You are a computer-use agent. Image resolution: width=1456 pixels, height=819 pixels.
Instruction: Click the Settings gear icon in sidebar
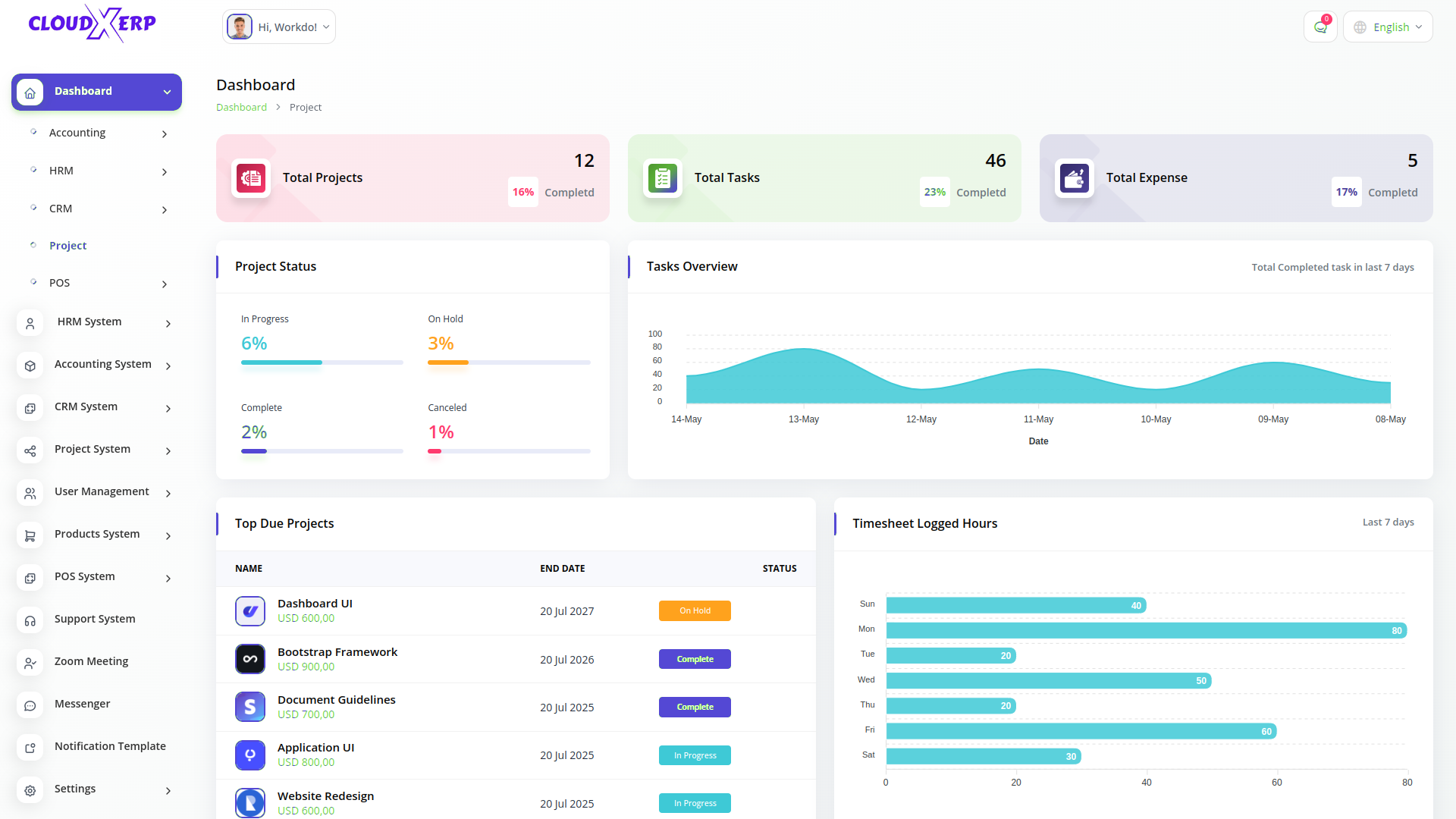pyautogui.click(x=30, y=790)
